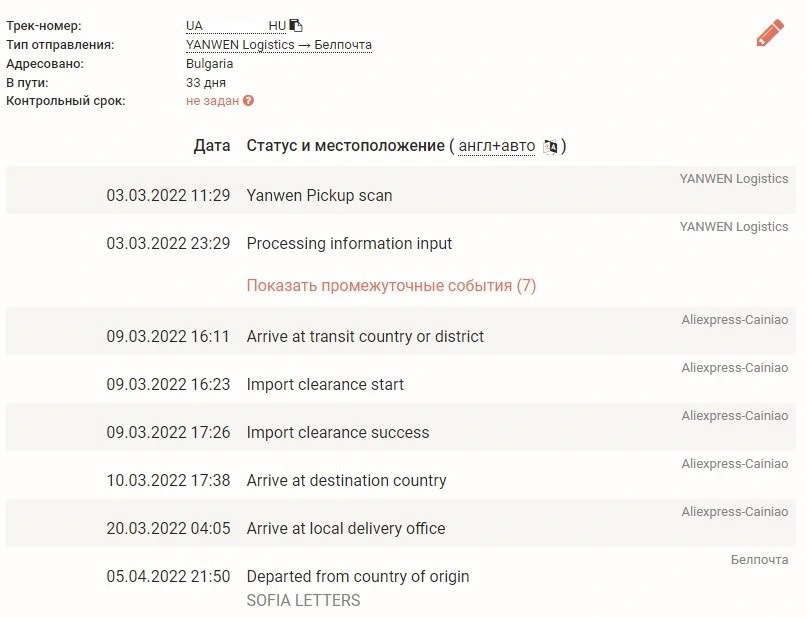807x617 pixels.
Task: Click SOFIA LETTERS location text
Action: pos(303,601)
